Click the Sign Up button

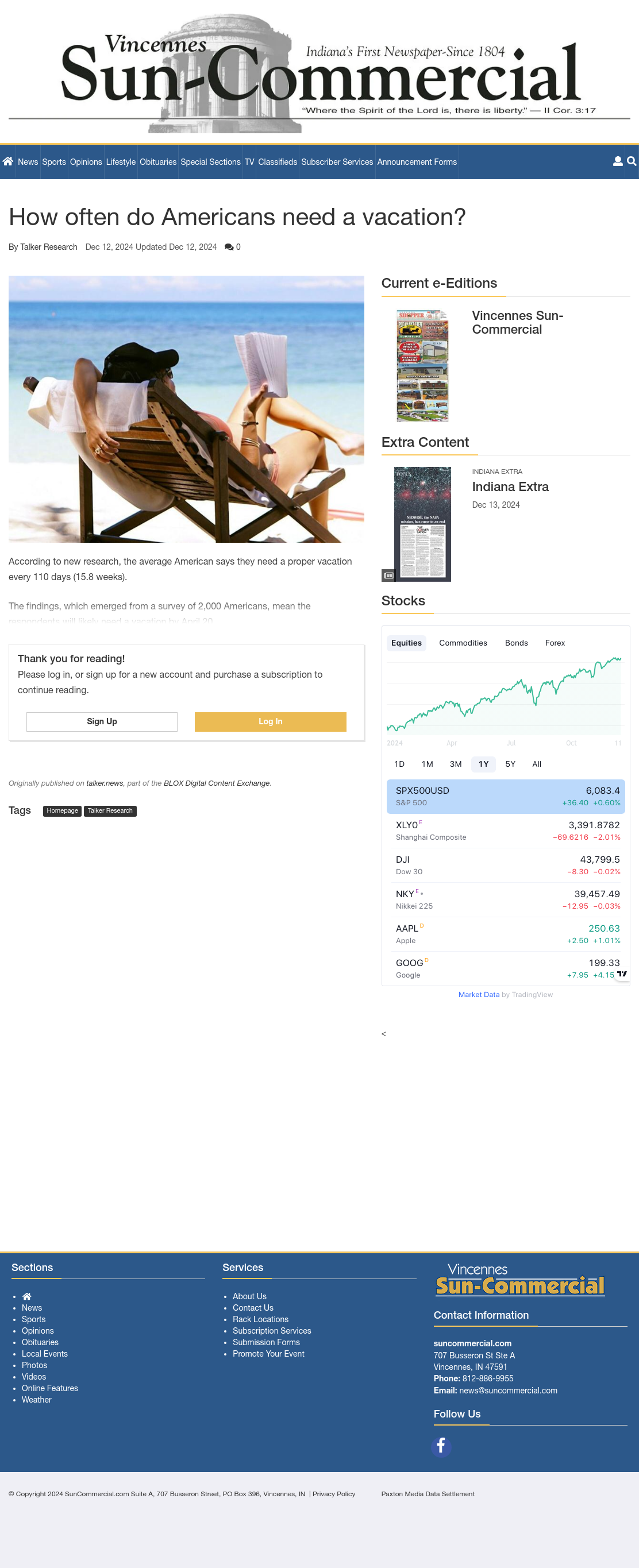[x=102, y=721]
